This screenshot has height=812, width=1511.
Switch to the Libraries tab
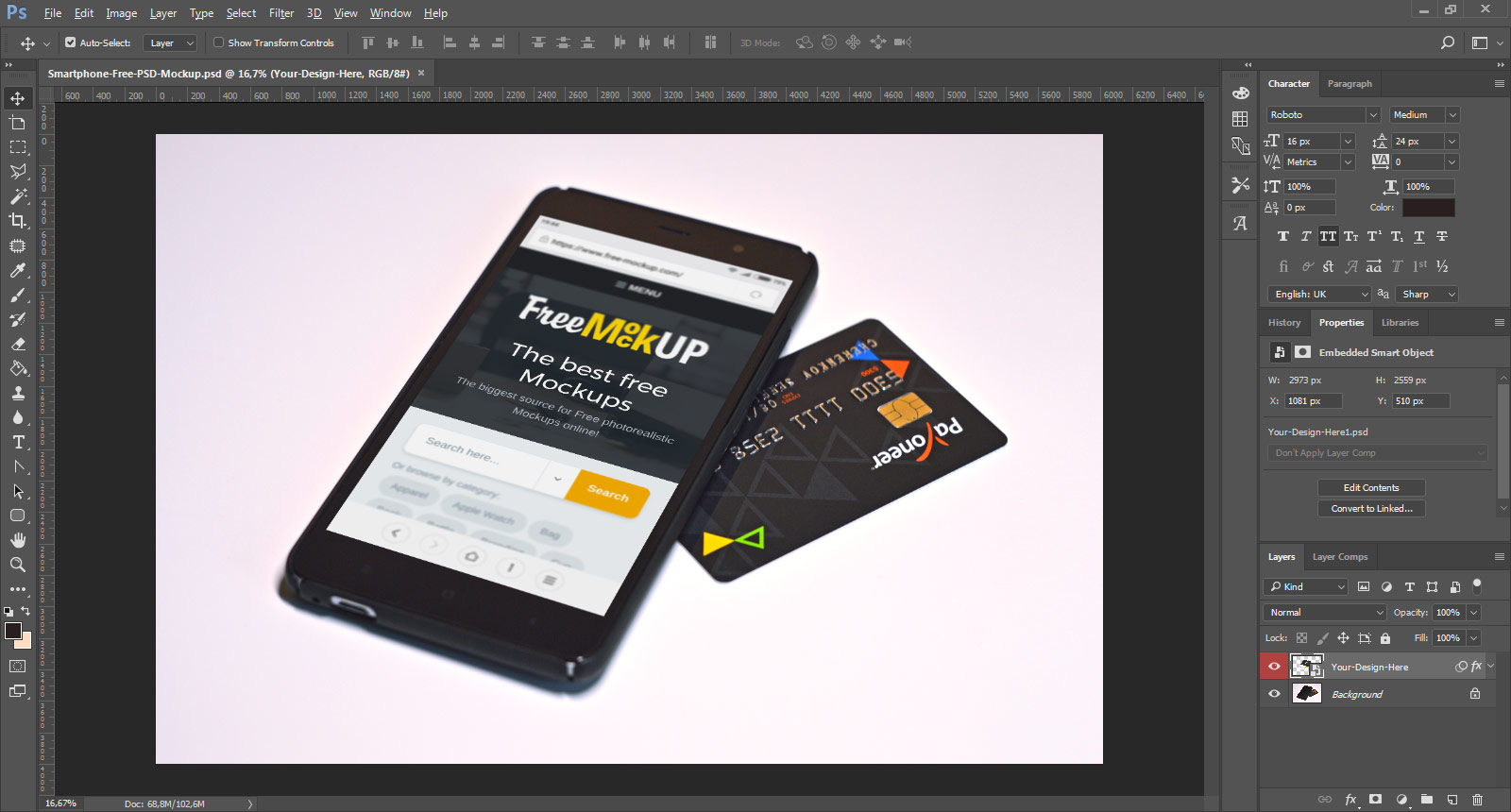pyautogui.click(x=1400, y=323)
